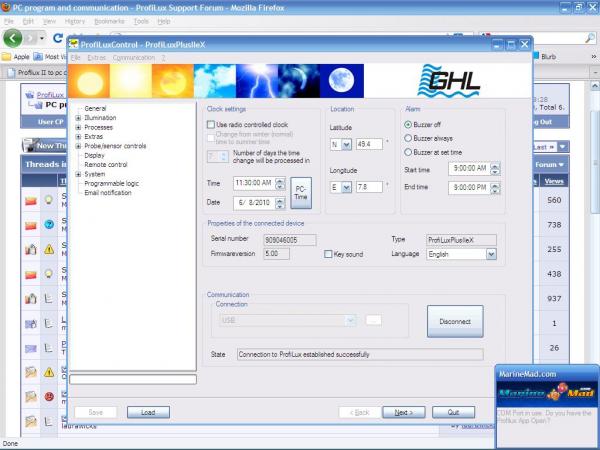This screenshot has width=600, height=450.
Task: Open the Communication menu in ProfiLuxControl
Action: coord(134,57)
